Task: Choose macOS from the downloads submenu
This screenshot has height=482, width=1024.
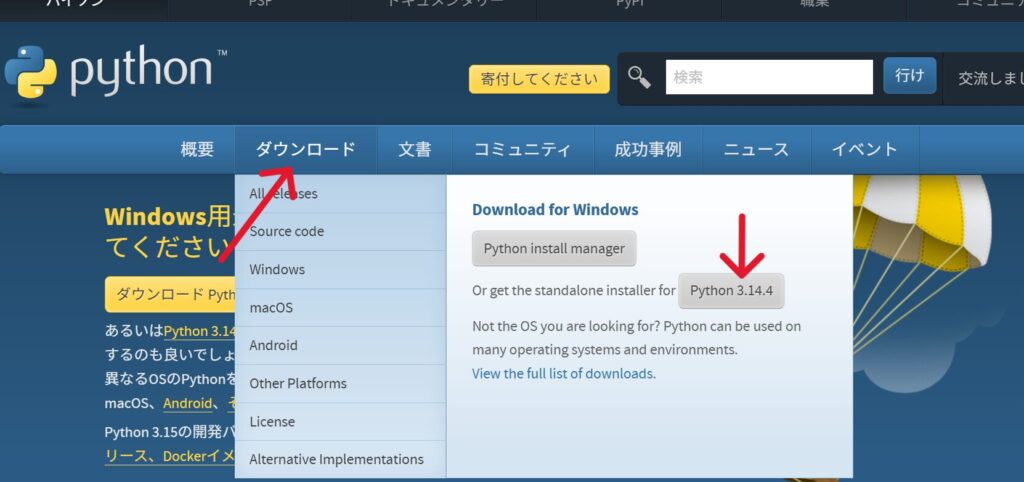Action: [271, 308]
